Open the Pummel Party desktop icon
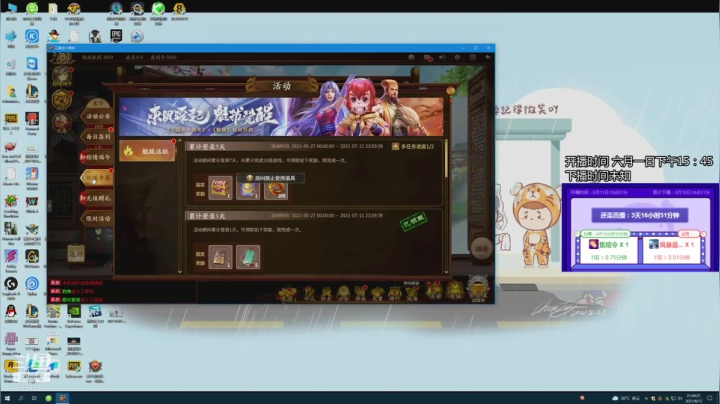Image resolution: width=720 pixels, height=404 pixels. tap(32, 123)
